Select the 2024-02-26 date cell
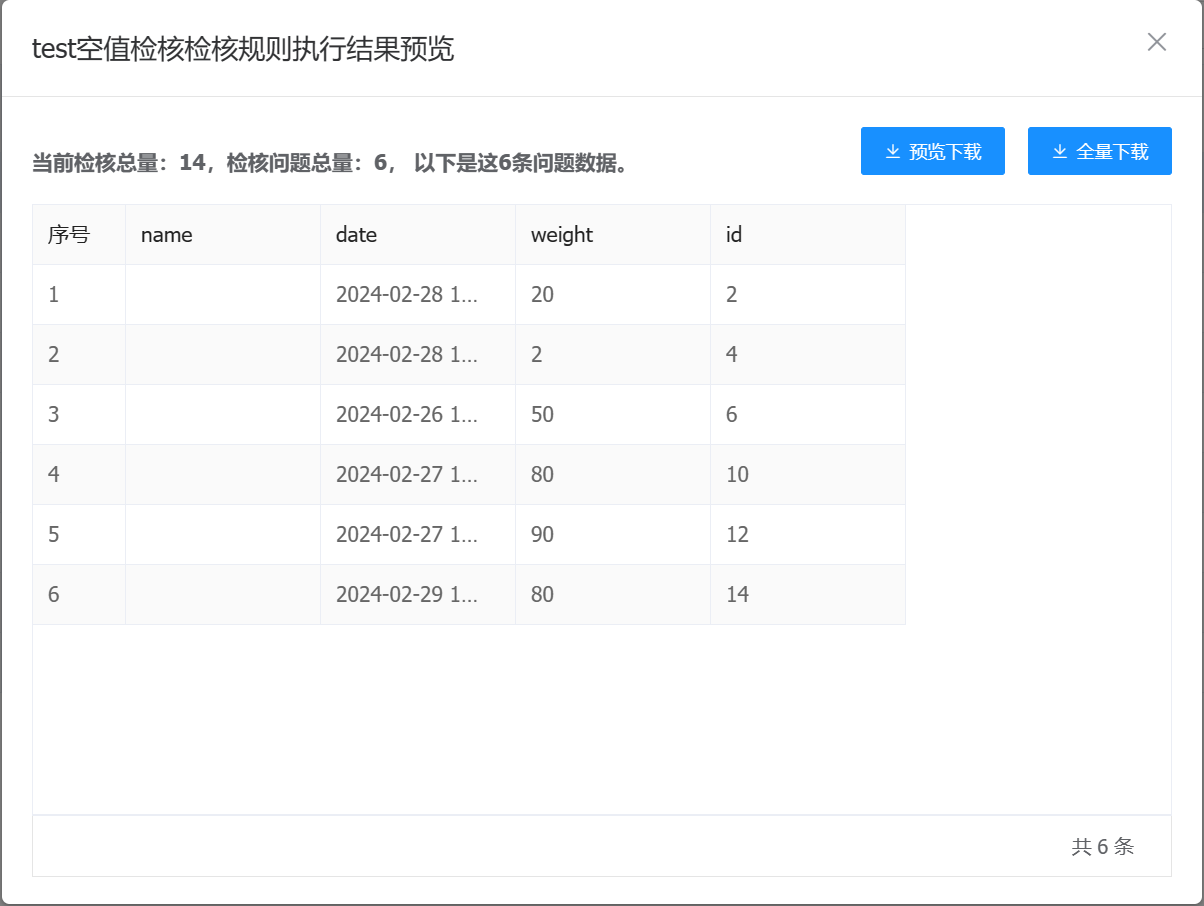The height and width of the screenshot is (906, 1204). [x=406, y=415]
